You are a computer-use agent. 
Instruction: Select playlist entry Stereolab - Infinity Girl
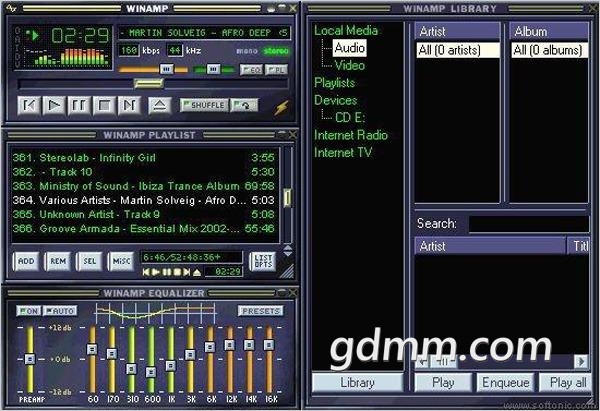point(143,158)
